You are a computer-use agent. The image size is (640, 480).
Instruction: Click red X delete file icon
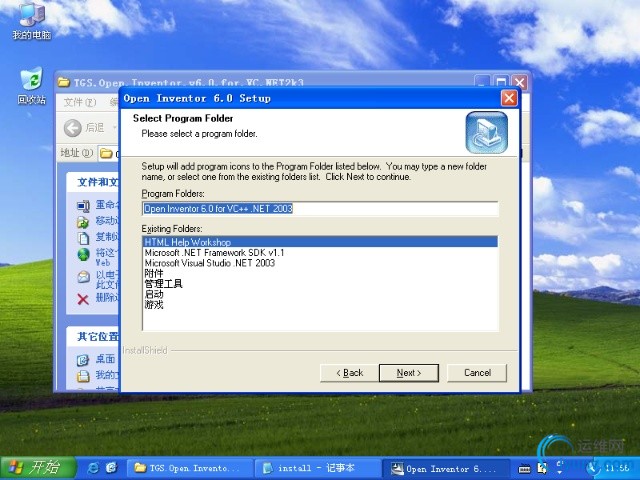click(83, 300)
